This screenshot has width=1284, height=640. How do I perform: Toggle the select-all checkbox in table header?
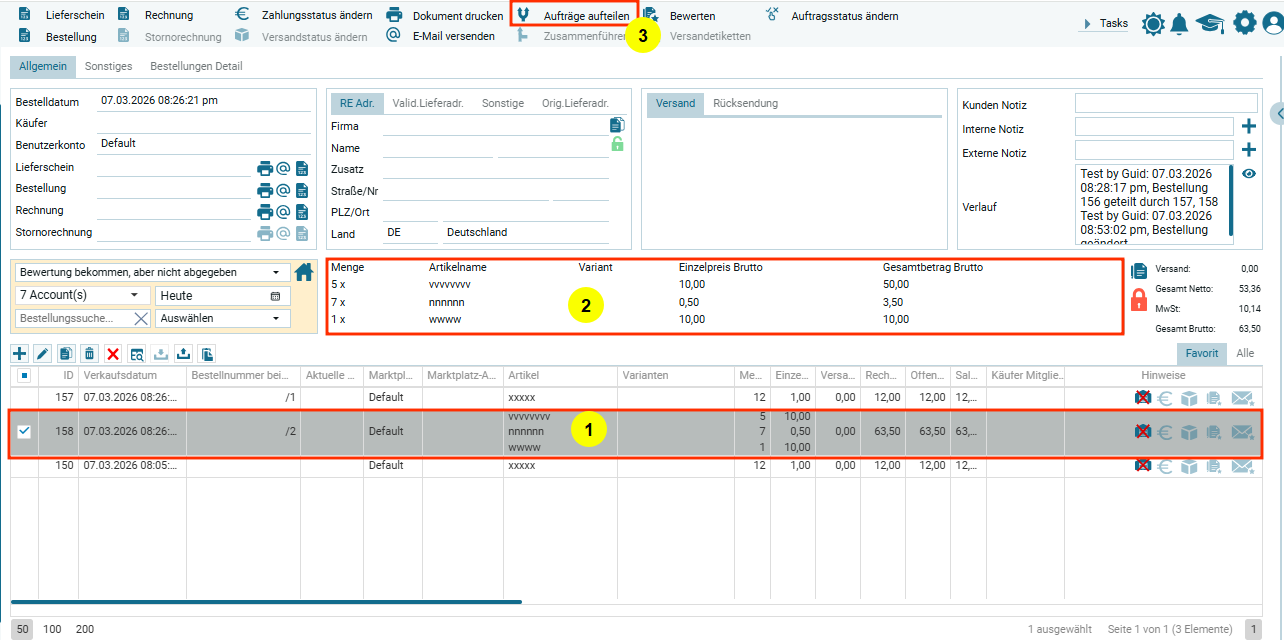click(25, 376)
